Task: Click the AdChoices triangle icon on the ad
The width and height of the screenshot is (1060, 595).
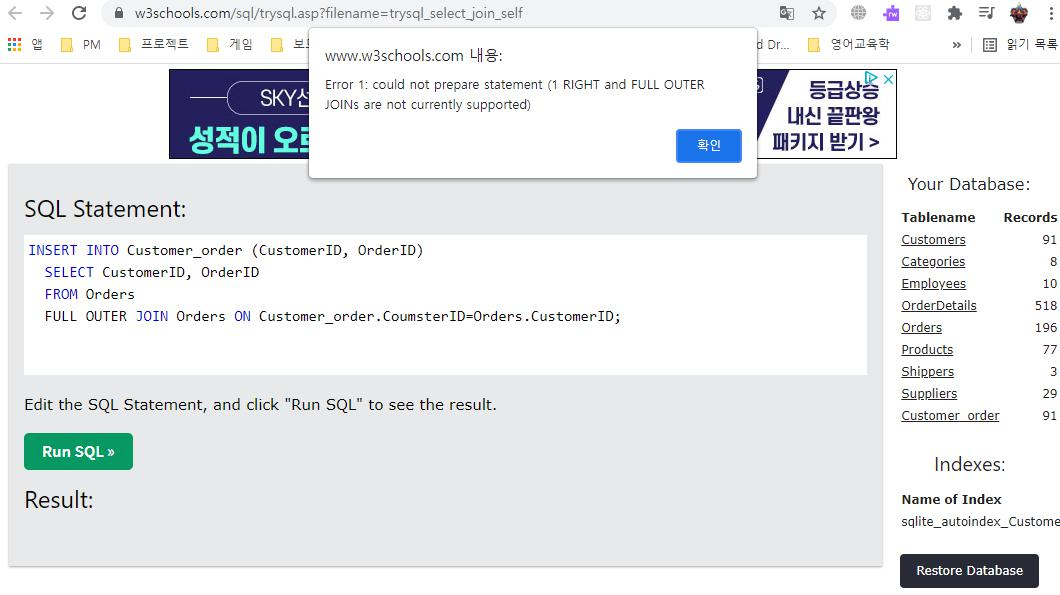Action: click(872, 78)
